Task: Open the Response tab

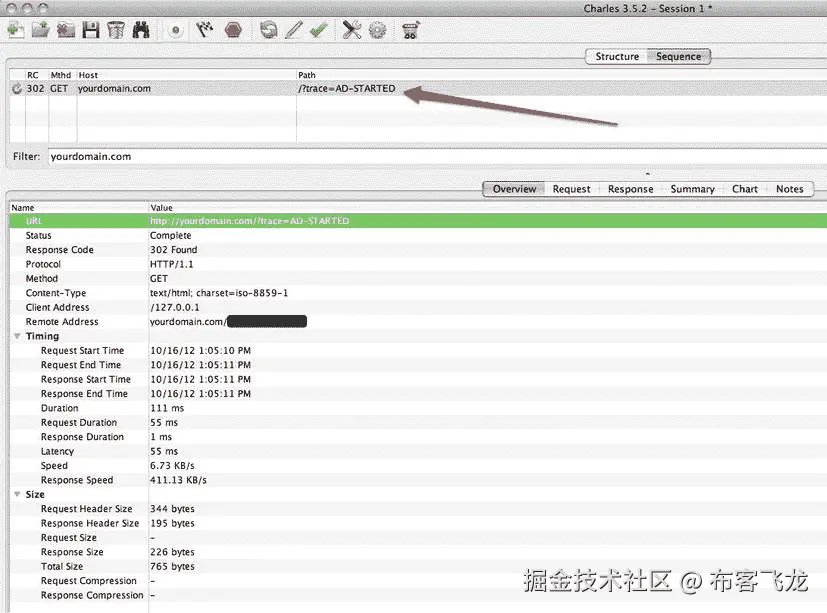Action: click(x=630, y=189)
